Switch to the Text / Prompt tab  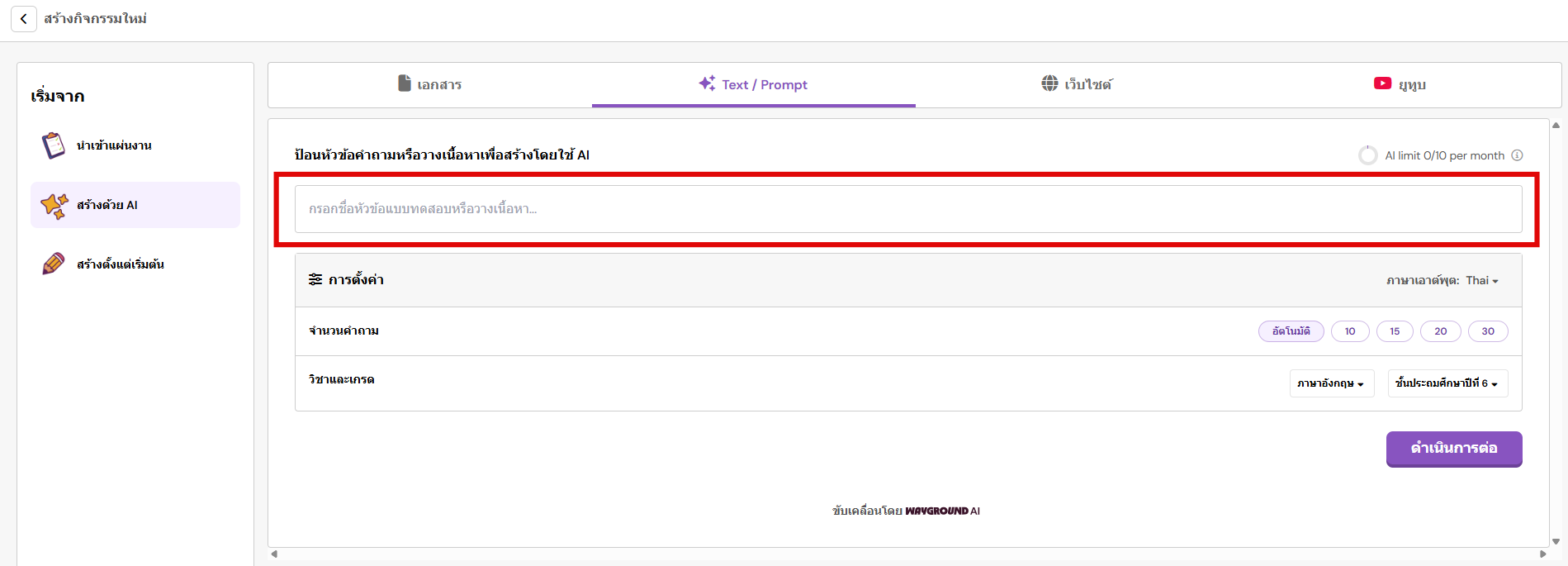pyautogui.click(x=753, y=84)
